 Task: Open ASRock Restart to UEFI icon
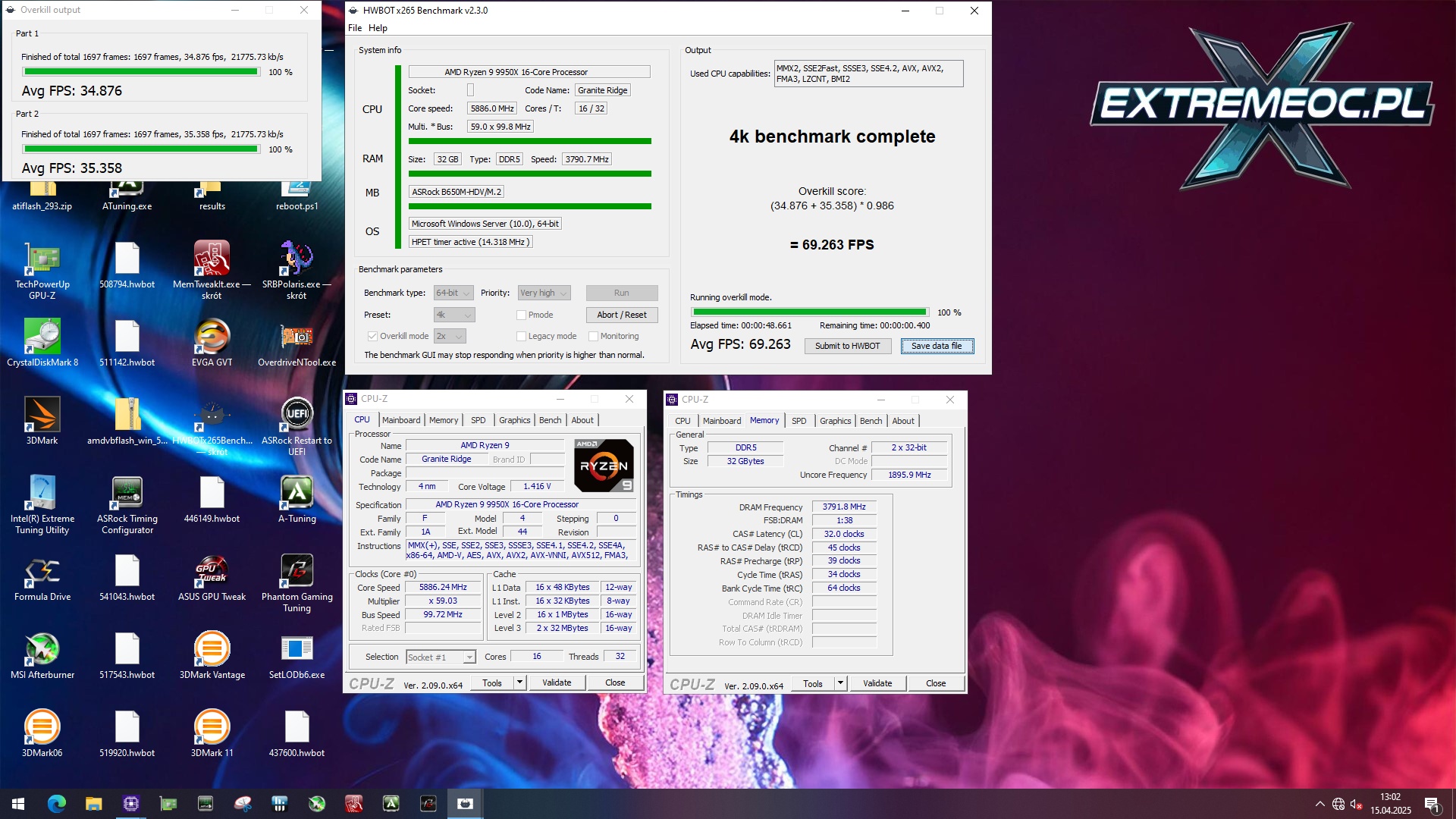pos(297,427)
